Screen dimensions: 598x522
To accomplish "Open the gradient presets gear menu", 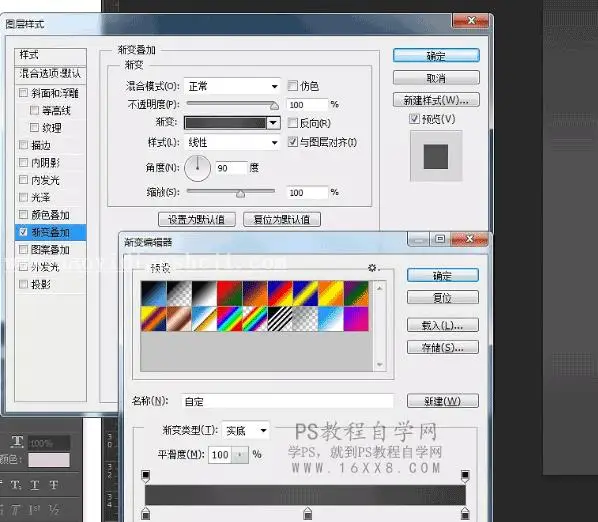I will [373, 268].
